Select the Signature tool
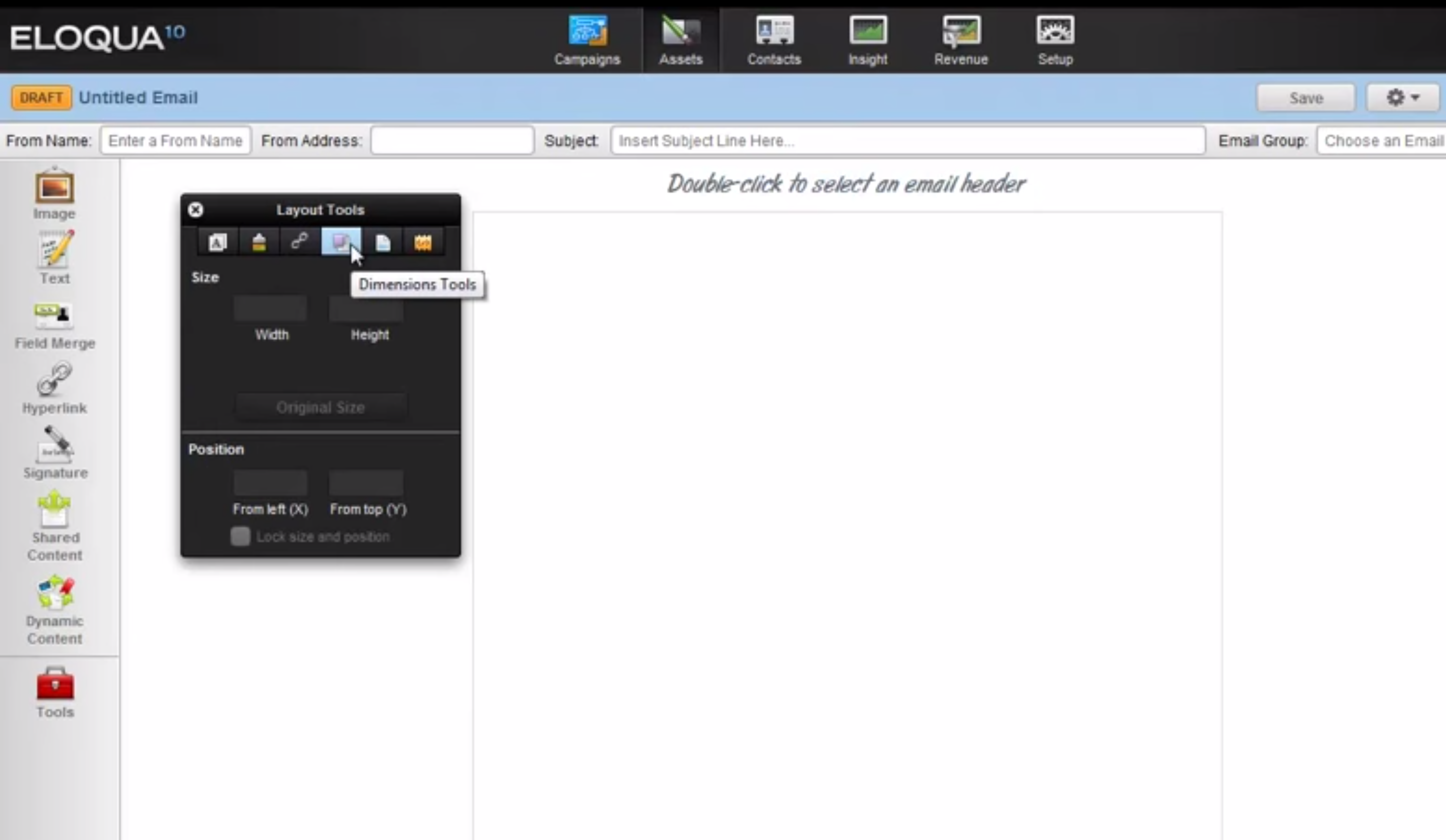The height and width of the screenshot is (840, 1446). 55,453
